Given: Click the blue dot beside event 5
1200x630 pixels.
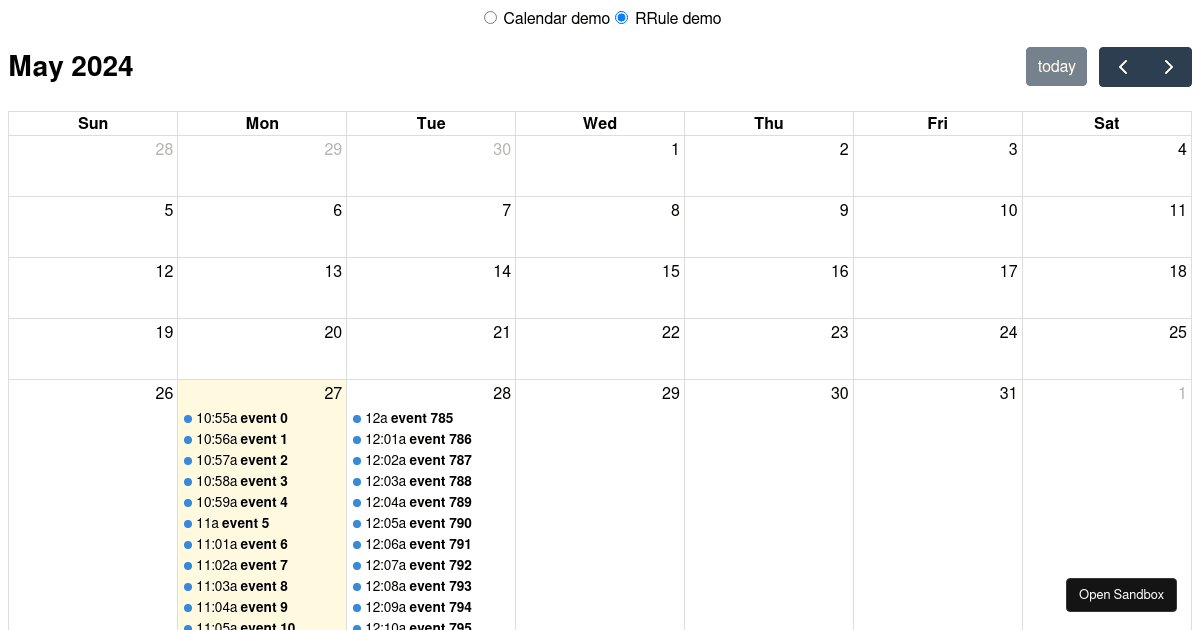Looking at the screenshot, I should click(x=187, y=523).
